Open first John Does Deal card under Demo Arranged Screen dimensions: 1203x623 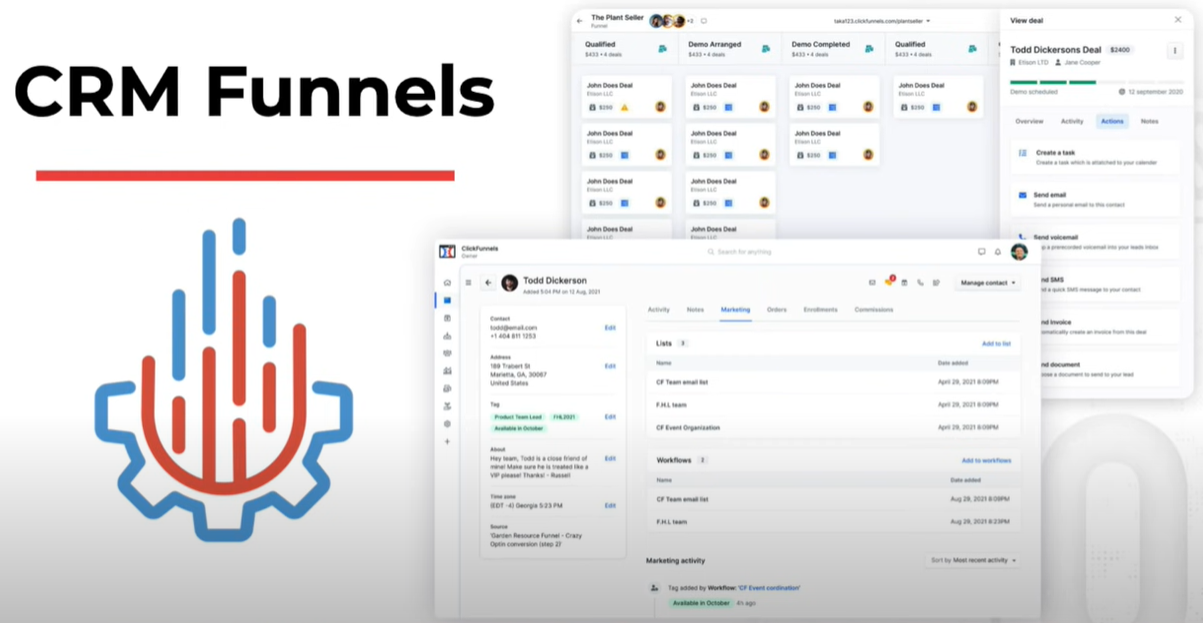coord(730,97)
